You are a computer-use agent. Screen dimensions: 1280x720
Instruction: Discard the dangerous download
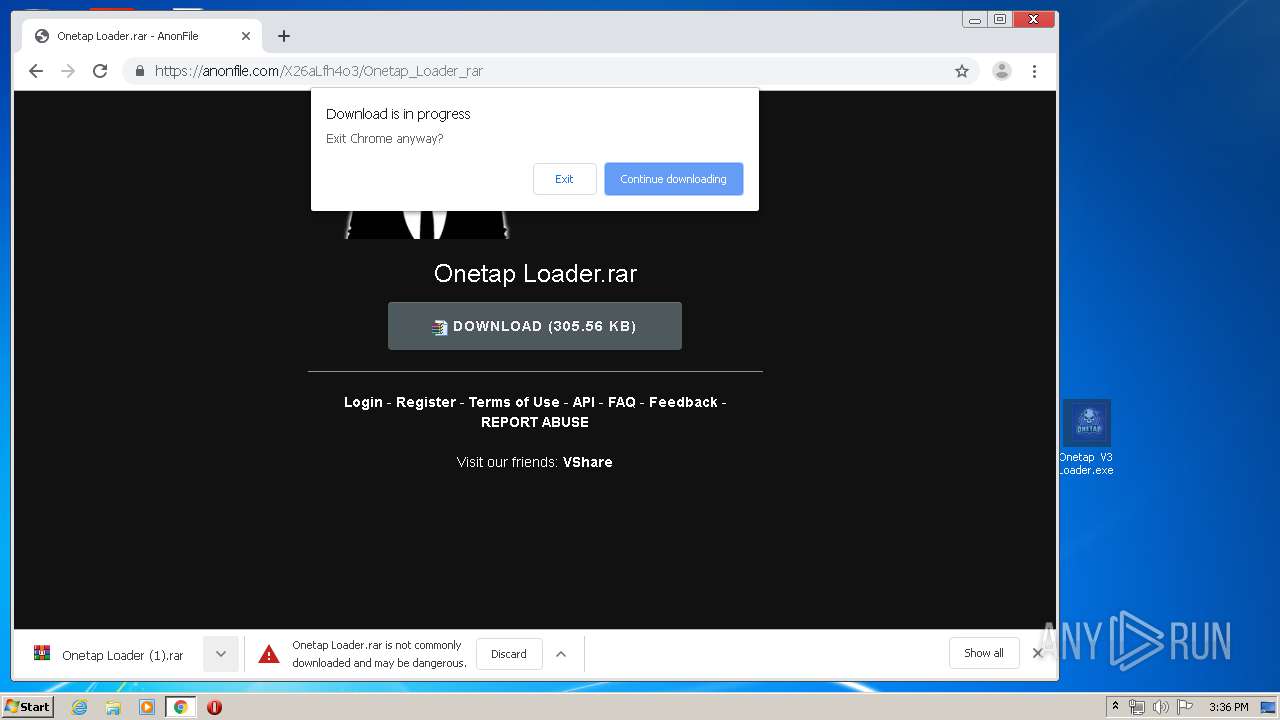coord(508,654)
